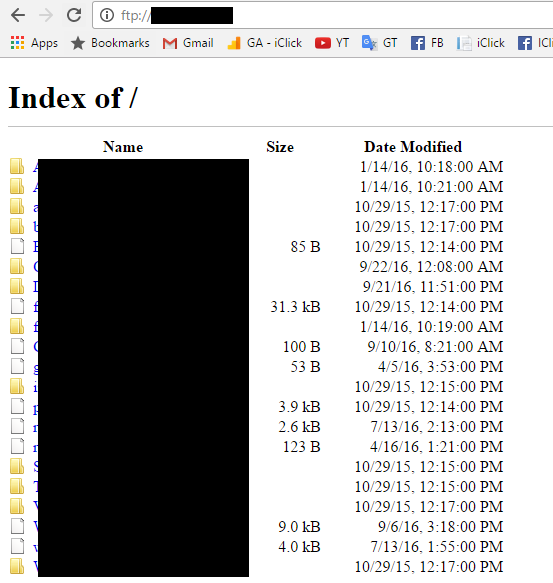Open the Bookmarks star folder
Viewport: 553px width, 583px height.
(110, 43)
